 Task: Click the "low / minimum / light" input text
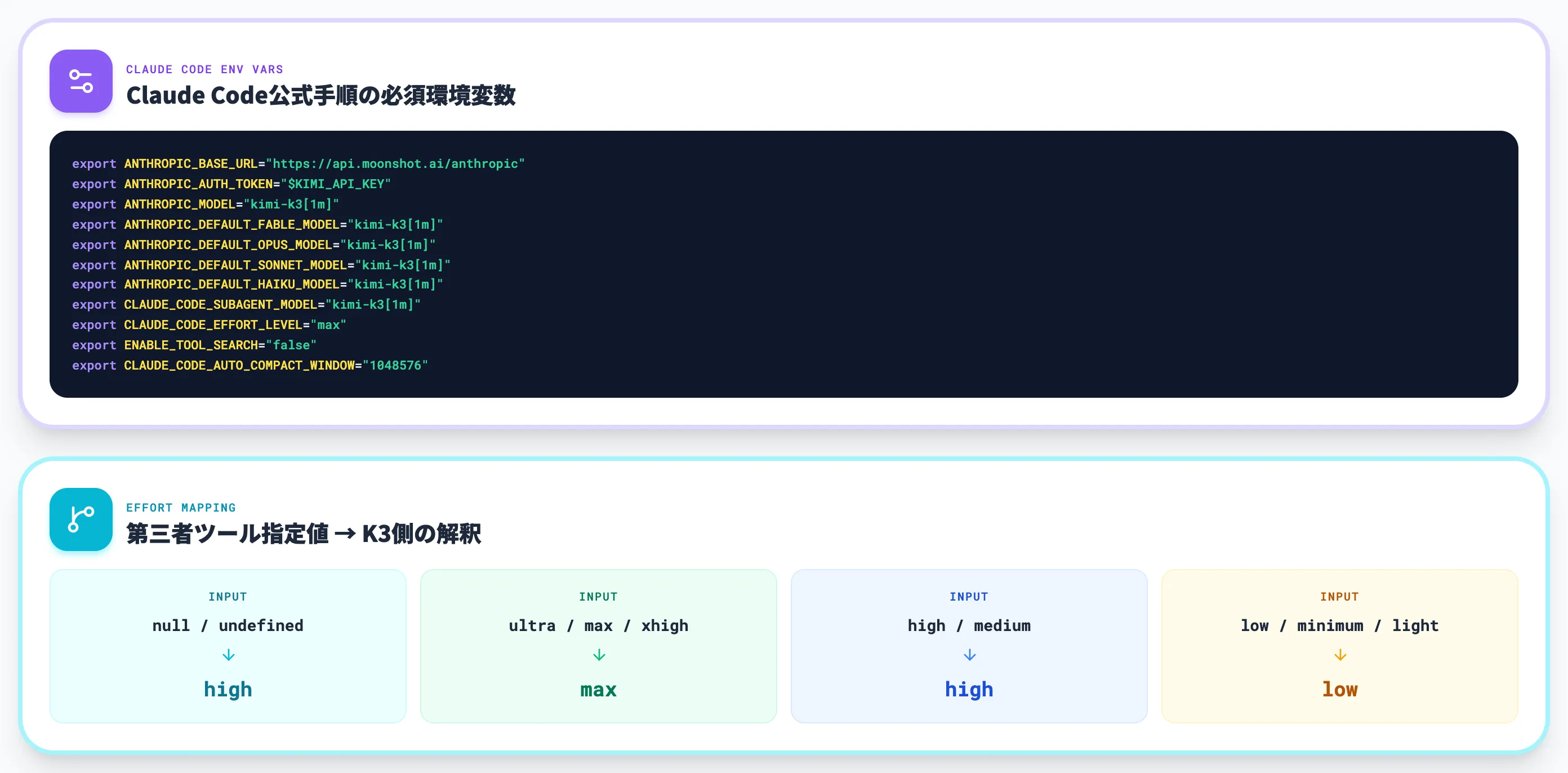point(1340,625)
